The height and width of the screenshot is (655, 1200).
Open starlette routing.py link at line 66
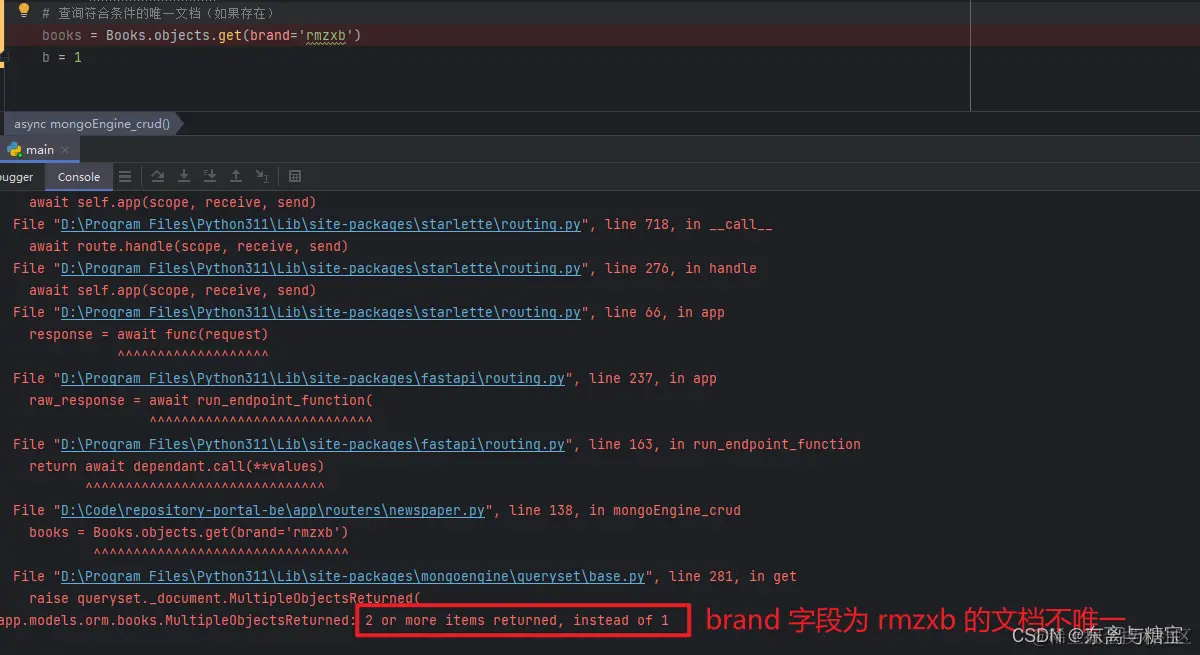pos(321,312)
